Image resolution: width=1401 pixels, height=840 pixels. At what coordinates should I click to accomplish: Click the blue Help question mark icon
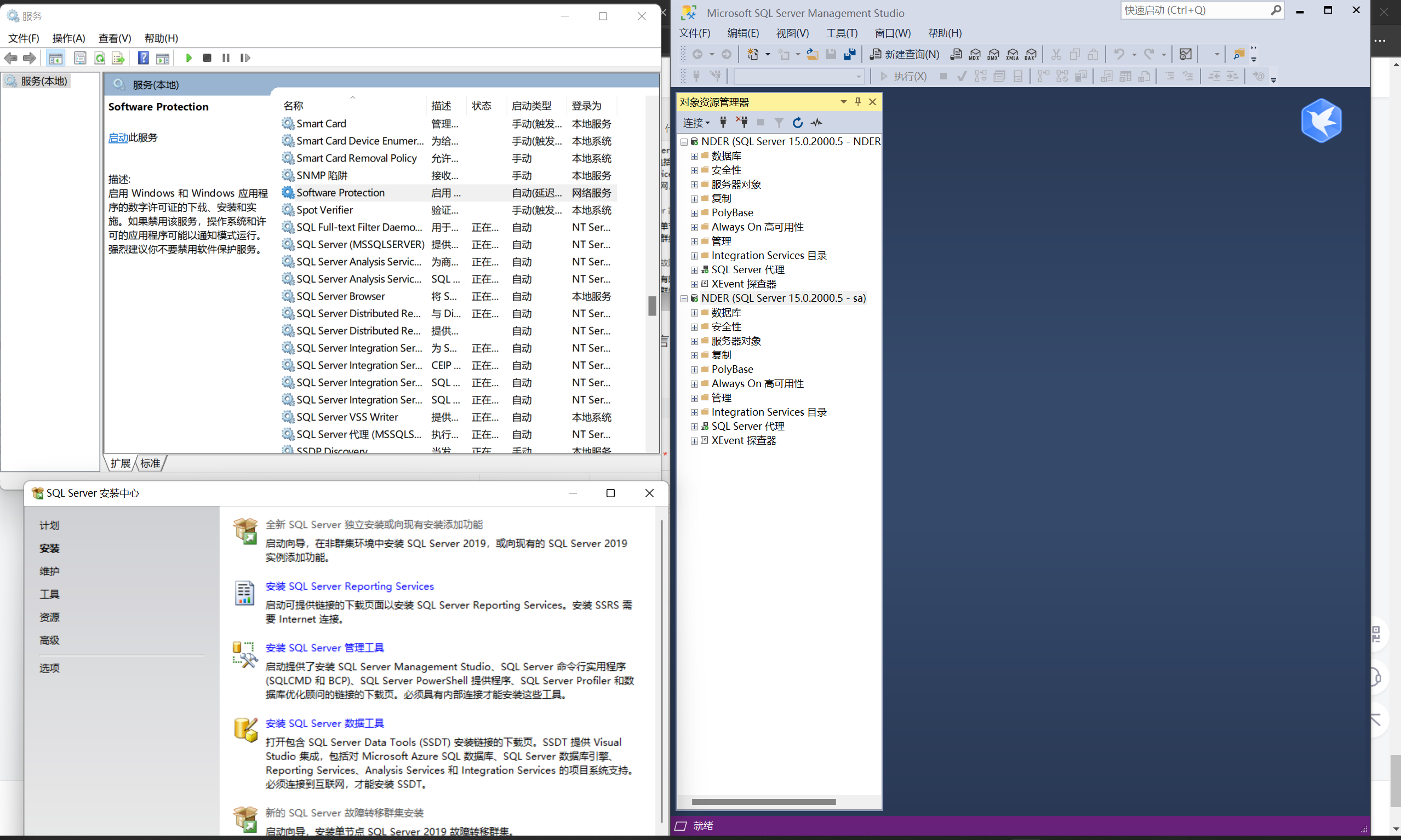click(x=143, y=57)
